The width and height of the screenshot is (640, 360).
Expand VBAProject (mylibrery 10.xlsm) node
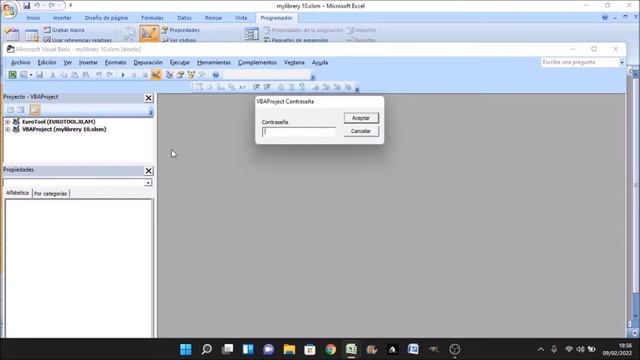tap(7, 129)
